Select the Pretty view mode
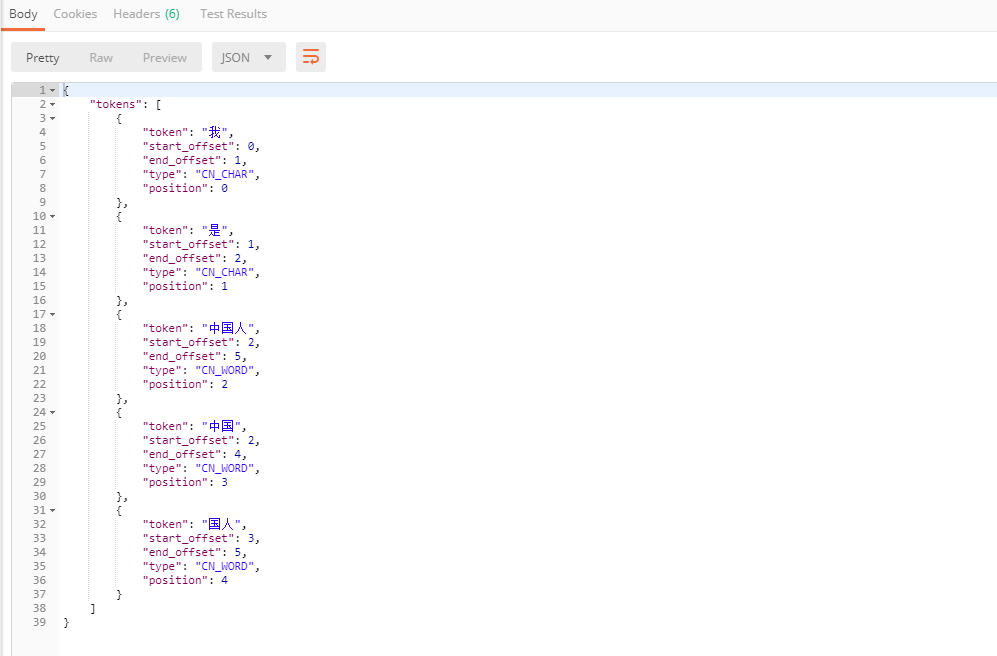The image size is (997, 656). 42,57
